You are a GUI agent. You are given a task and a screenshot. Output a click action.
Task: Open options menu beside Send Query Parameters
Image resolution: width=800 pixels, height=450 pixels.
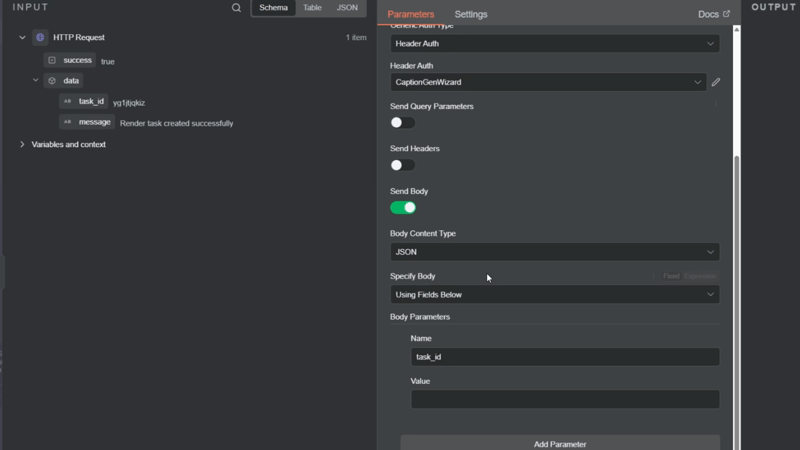tap(716, 104)
